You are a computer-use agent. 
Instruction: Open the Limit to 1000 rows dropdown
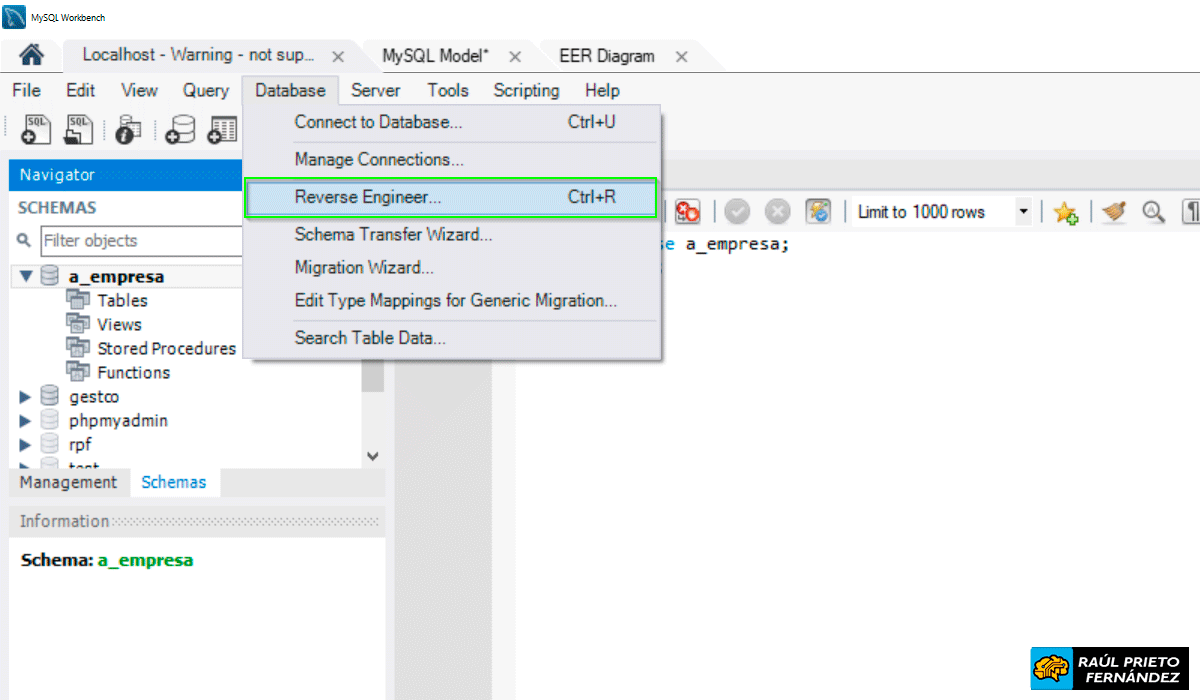click(x=1023, y=212)
